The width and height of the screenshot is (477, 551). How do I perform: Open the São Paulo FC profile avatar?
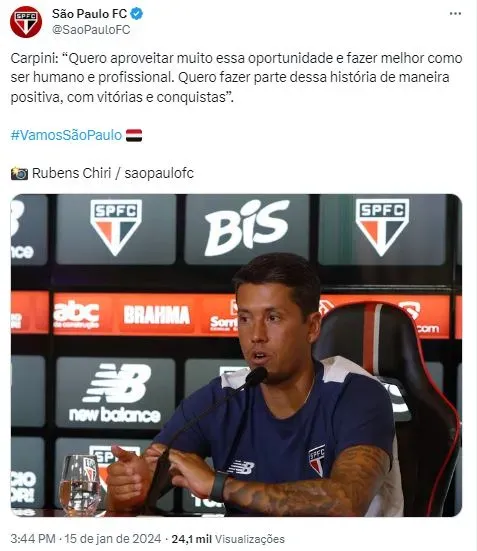click(x=26, y=22)
